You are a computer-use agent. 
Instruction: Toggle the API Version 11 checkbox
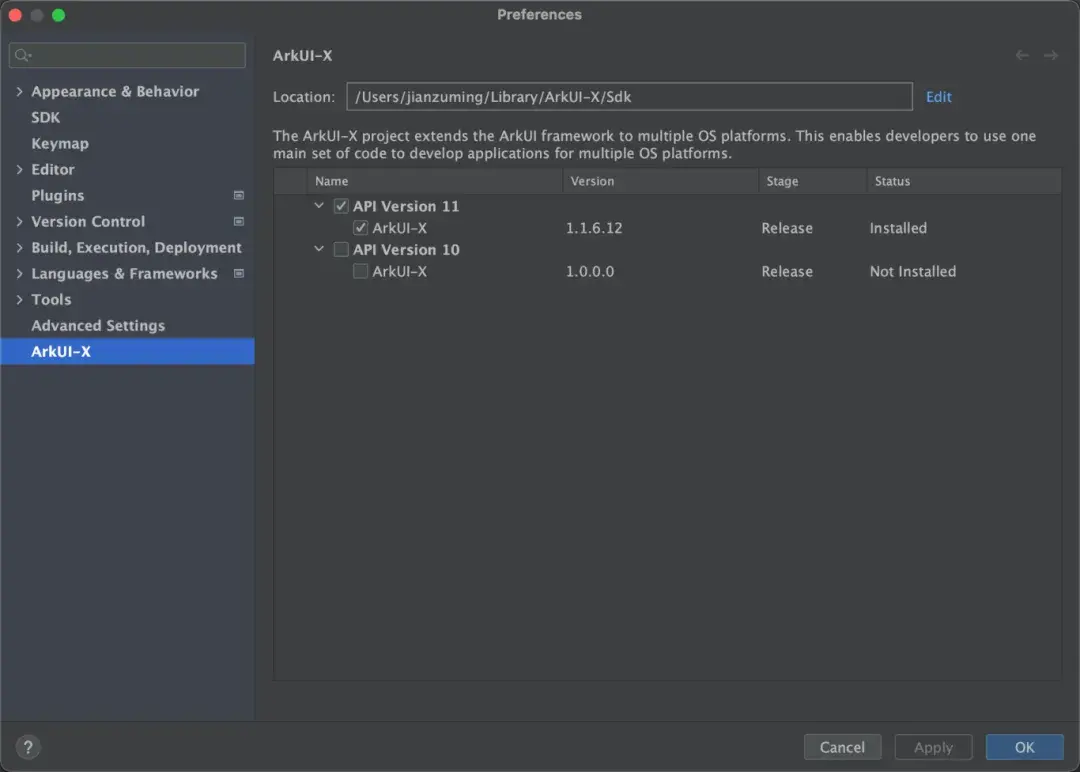pos(341,206)
